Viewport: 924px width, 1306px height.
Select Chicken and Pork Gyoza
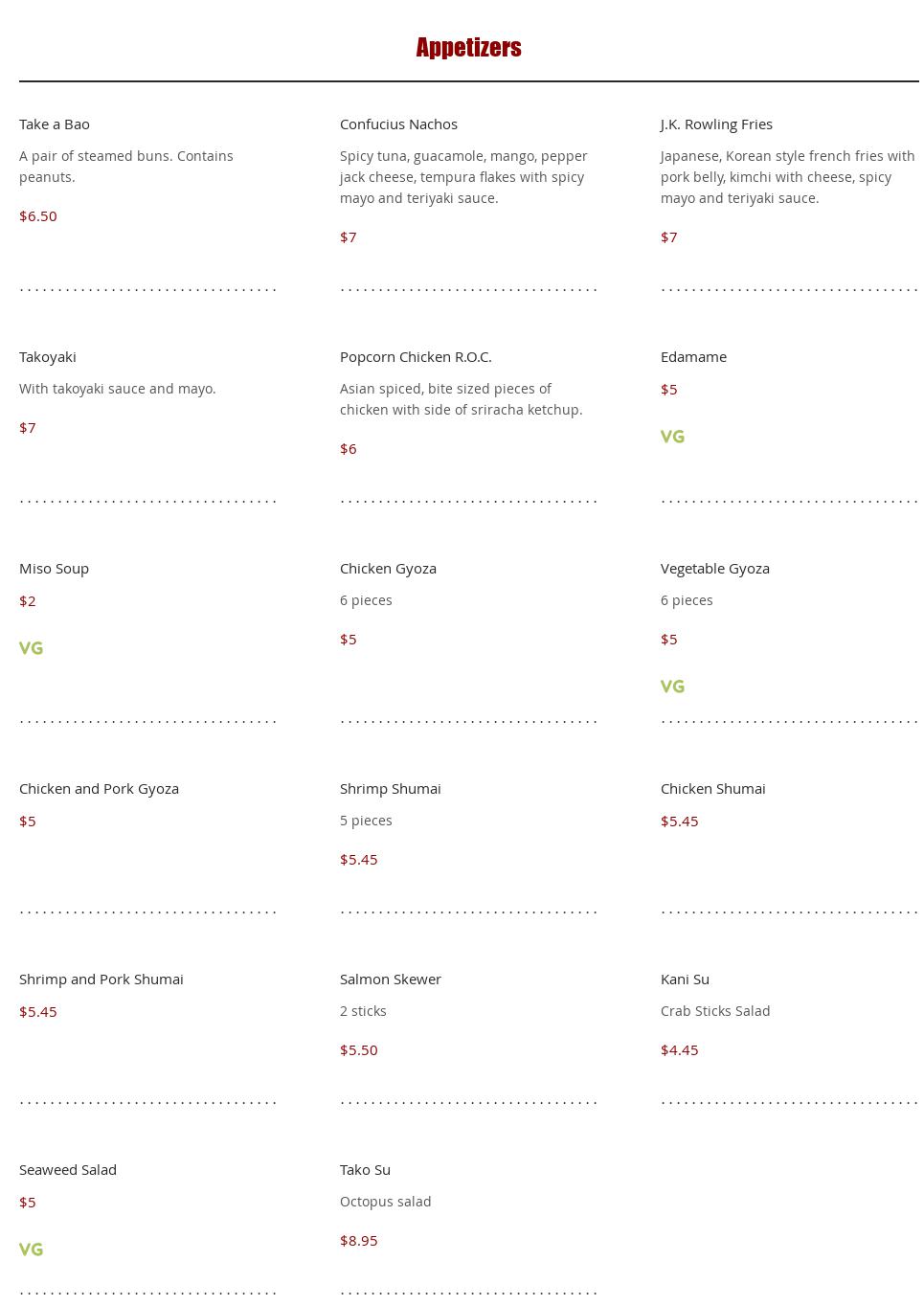pos(99,789)
